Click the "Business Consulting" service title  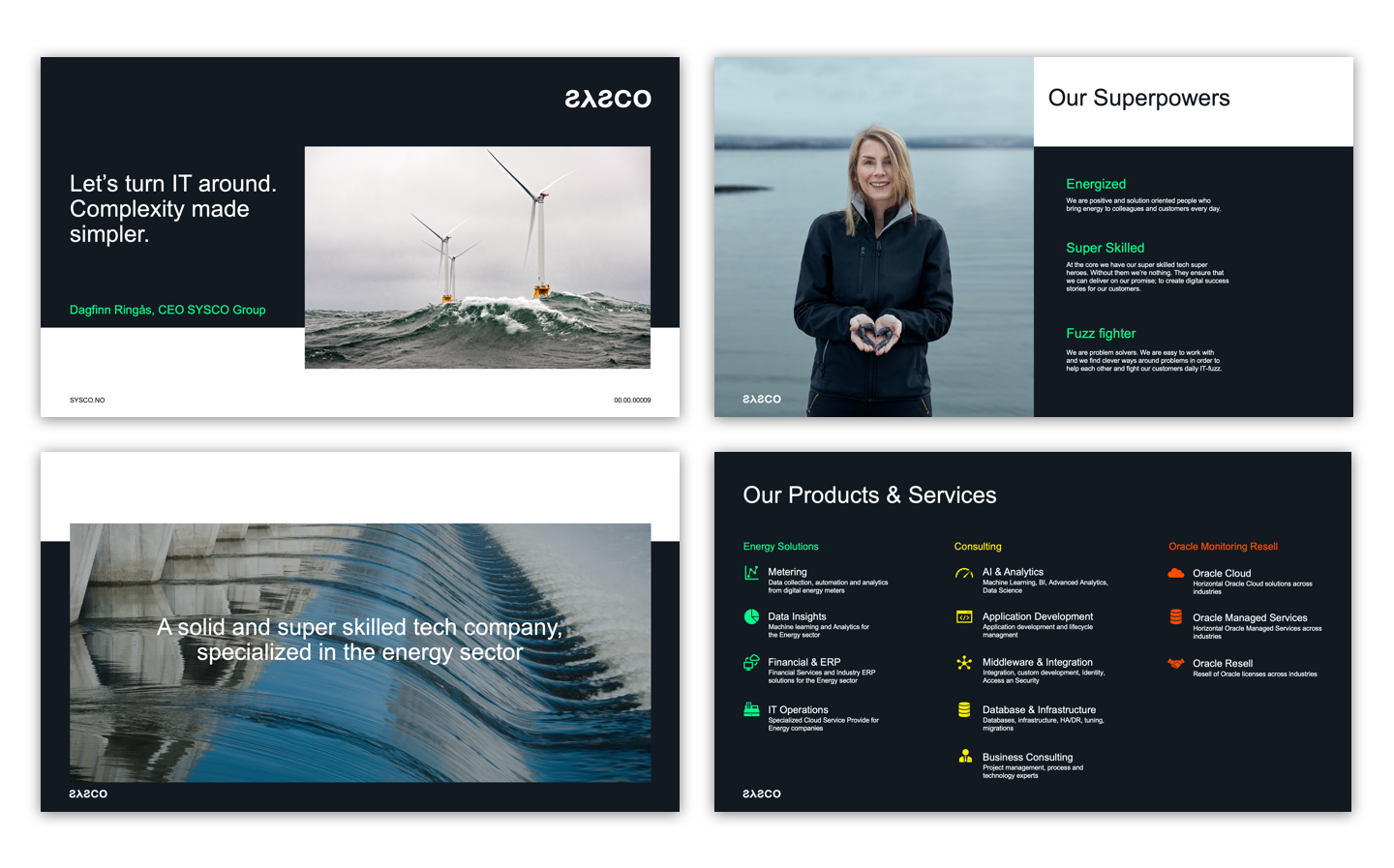[1027, 757]
